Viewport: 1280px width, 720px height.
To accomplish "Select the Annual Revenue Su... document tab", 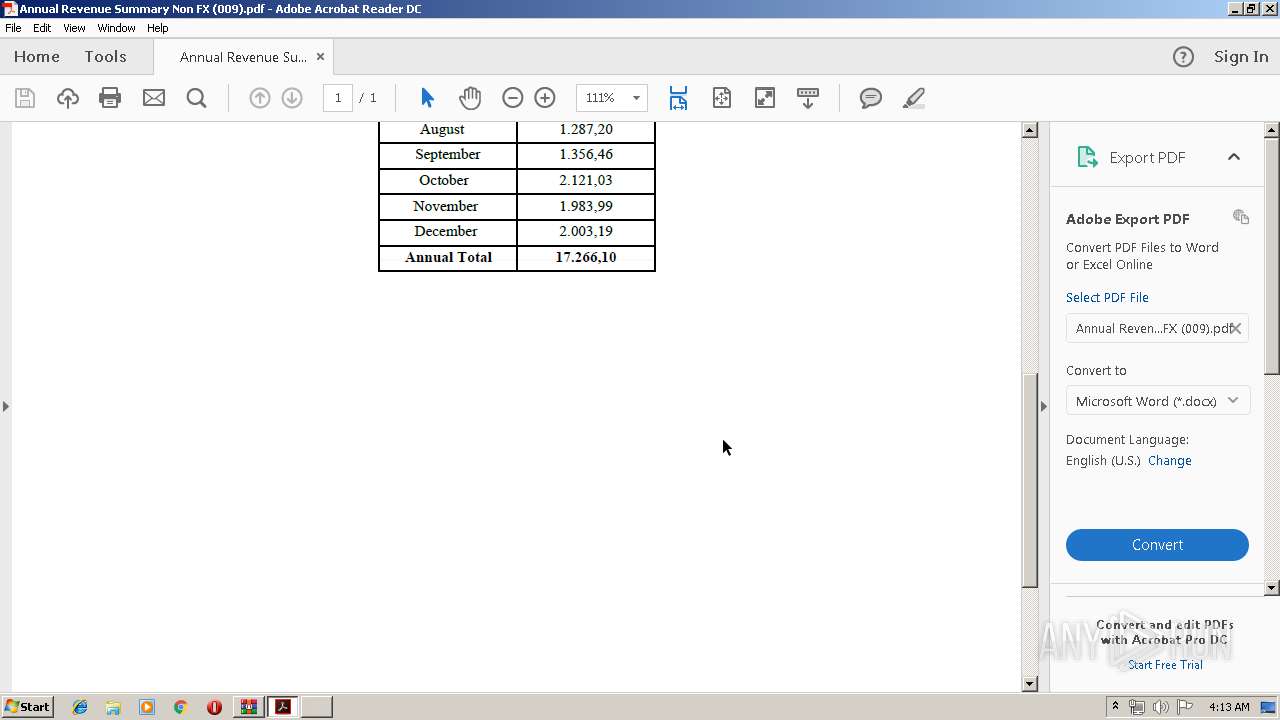I will click(243, 57).
